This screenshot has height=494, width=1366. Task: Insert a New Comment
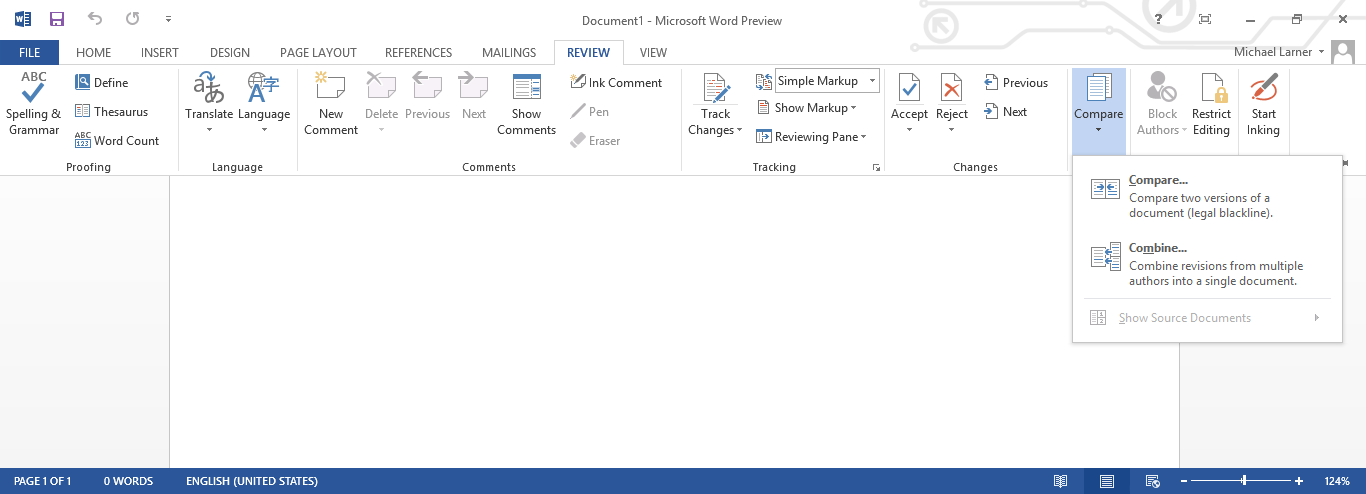click(x=331, y=104)
